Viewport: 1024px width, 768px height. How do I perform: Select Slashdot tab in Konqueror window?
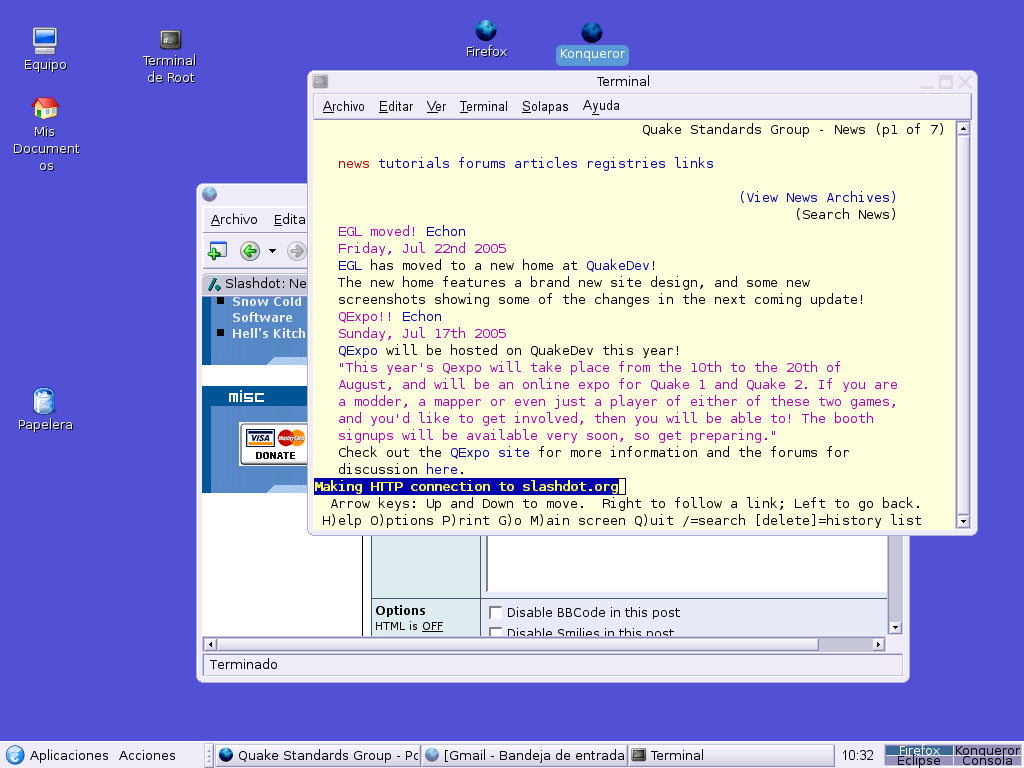coord(257,283)
